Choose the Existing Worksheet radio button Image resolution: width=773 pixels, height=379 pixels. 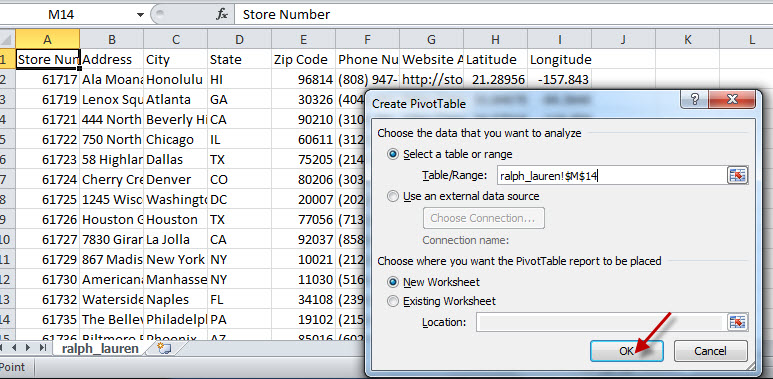coord(393,301)
